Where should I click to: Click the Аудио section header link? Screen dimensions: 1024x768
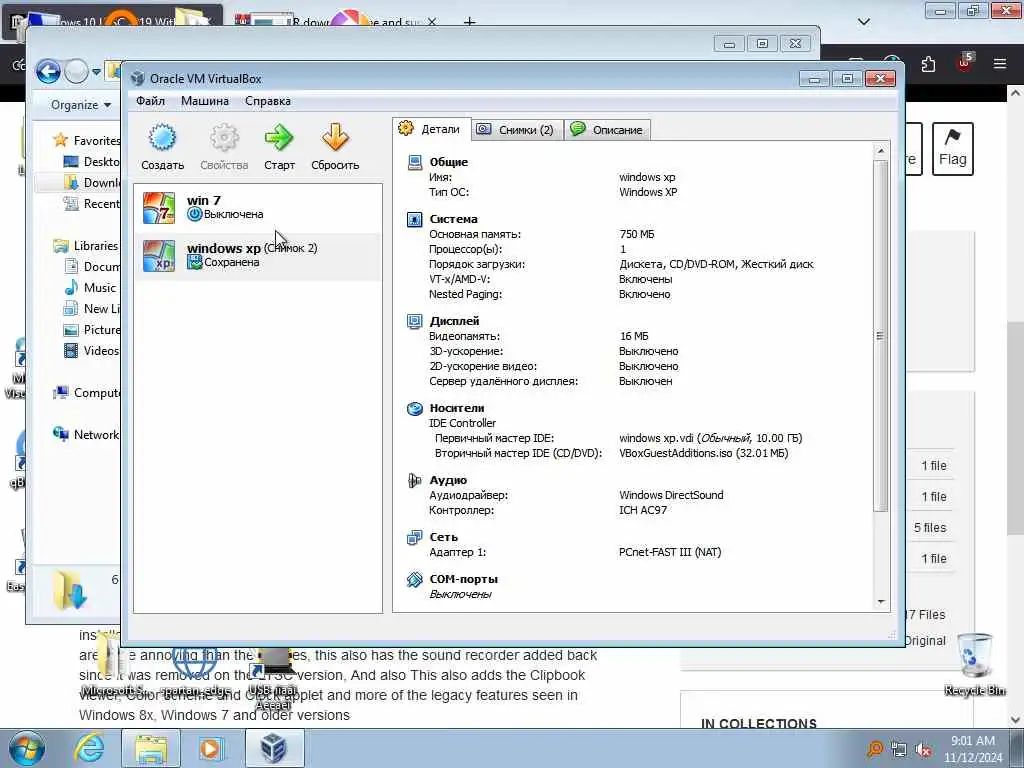click(x=447, y=480)
